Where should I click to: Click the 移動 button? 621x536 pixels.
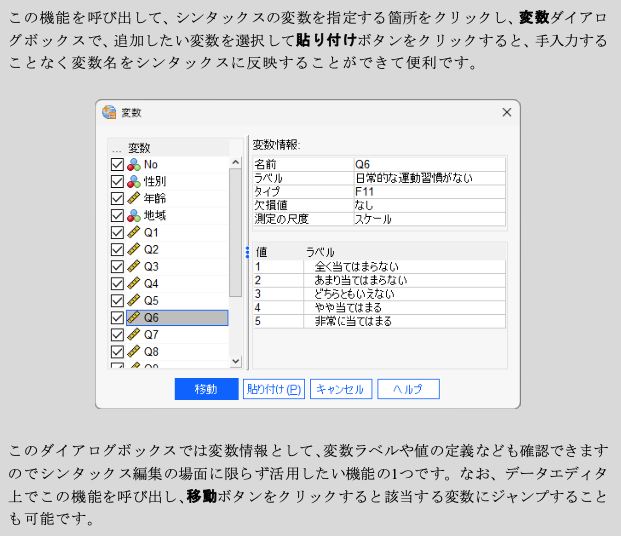[206, 389]
